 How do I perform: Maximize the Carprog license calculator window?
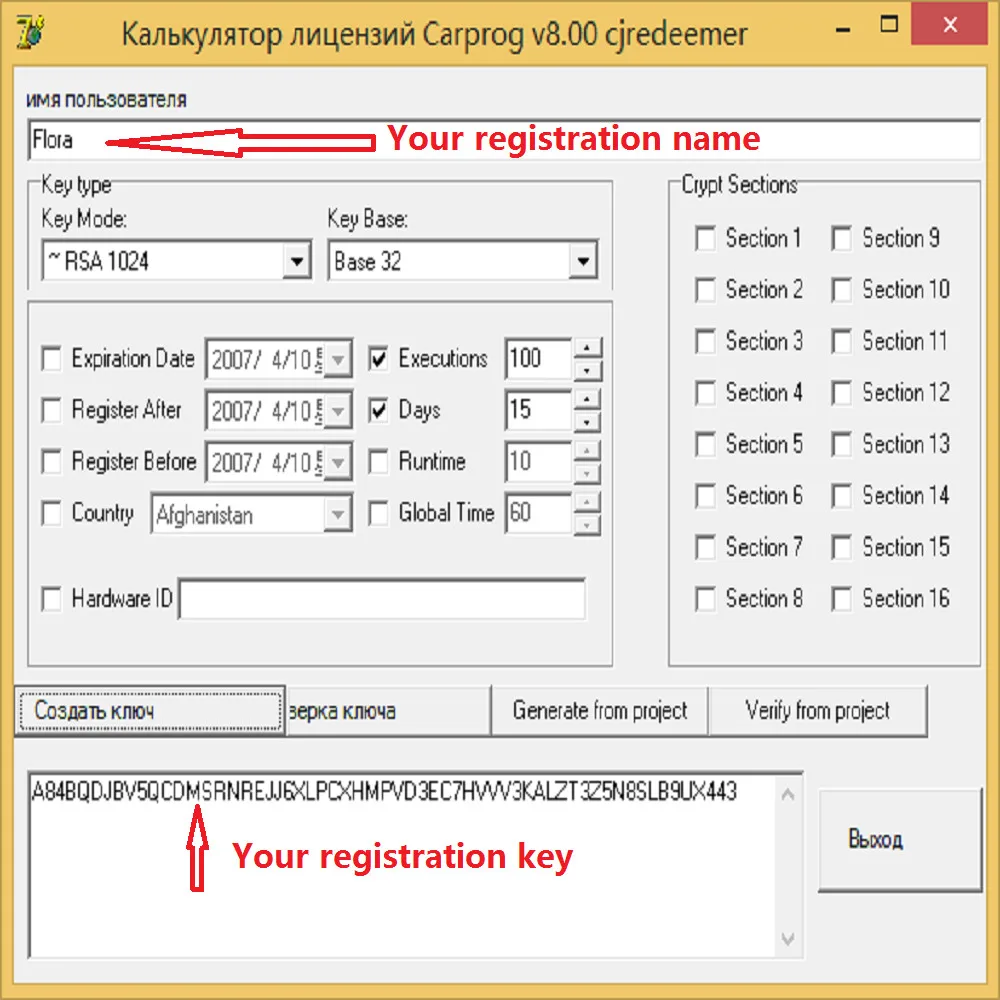tap(889, 26)
